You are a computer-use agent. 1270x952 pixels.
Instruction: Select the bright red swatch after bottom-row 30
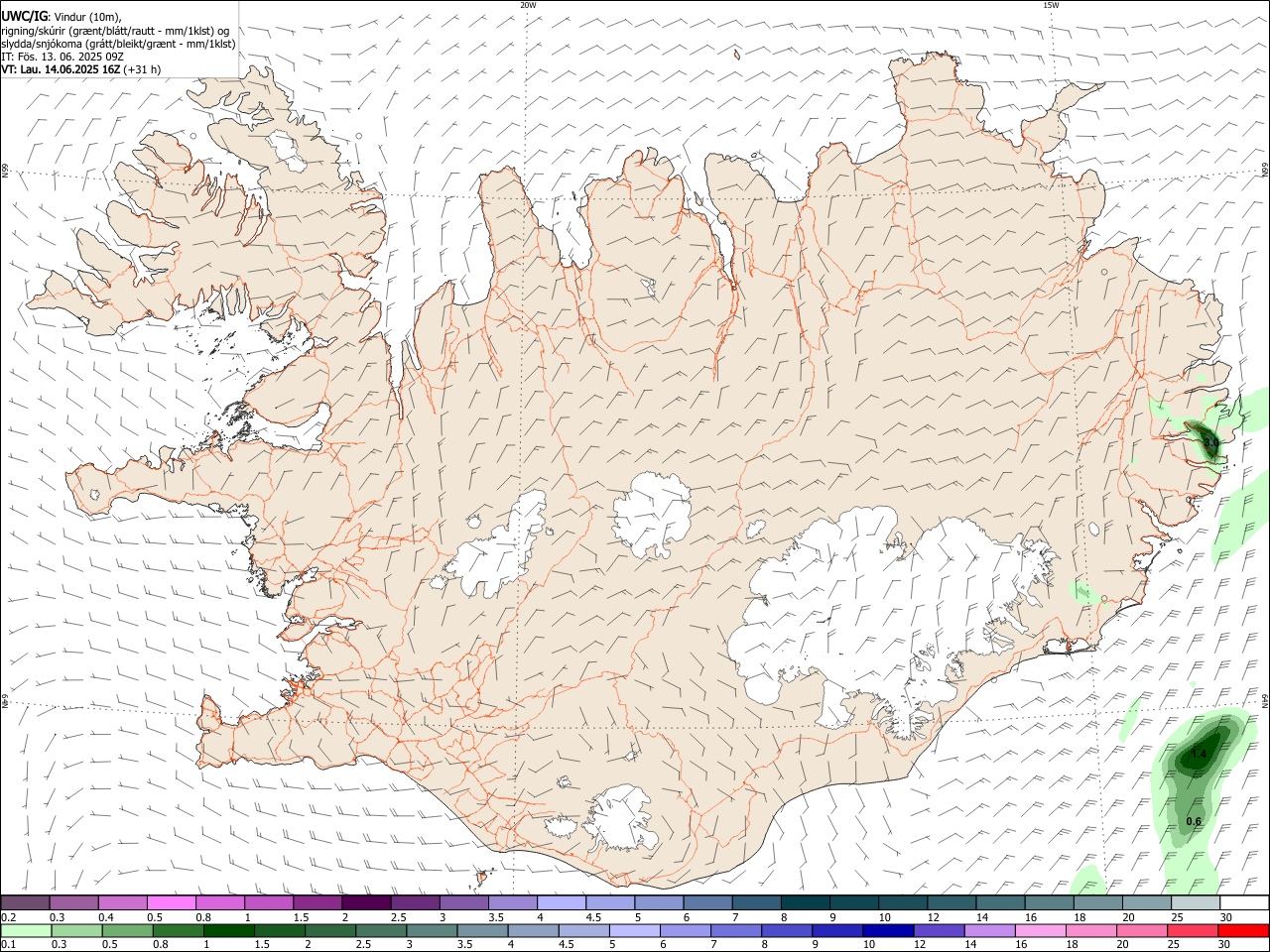1243,931
